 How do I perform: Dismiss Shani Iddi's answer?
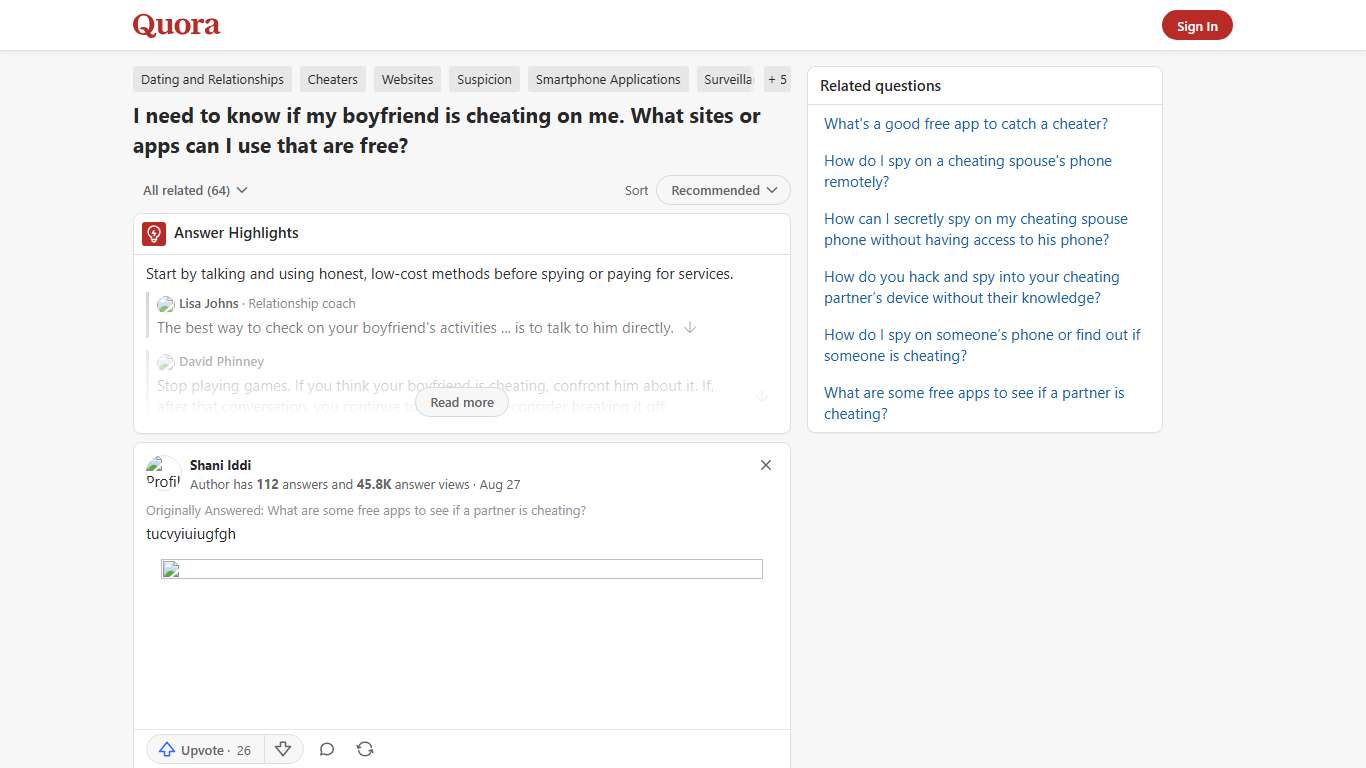(x=766, y=465)
